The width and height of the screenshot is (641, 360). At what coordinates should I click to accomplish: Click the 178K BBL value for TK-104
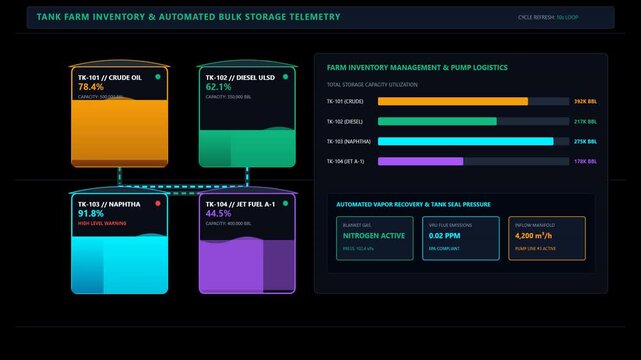point(585,161)
